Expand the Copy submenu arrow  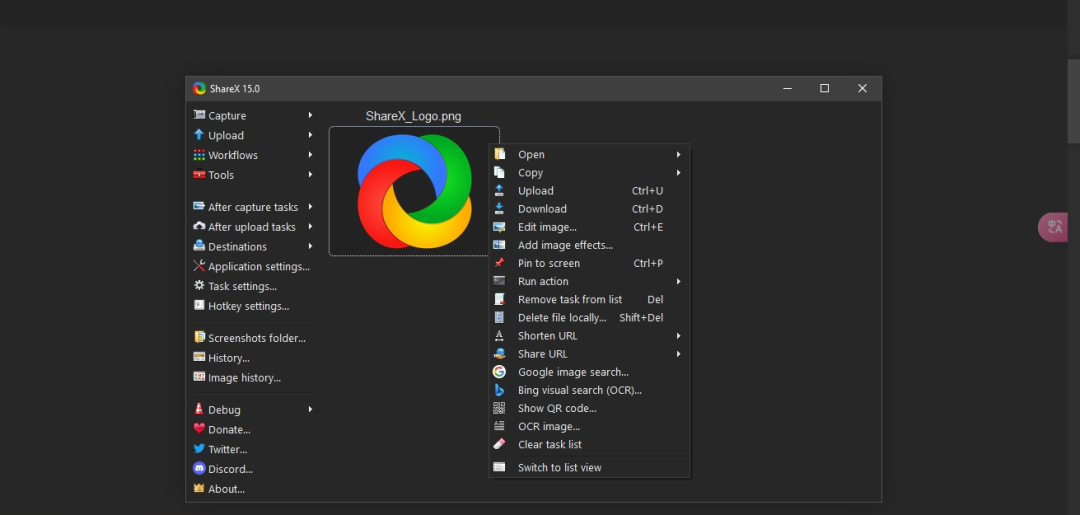678,172
